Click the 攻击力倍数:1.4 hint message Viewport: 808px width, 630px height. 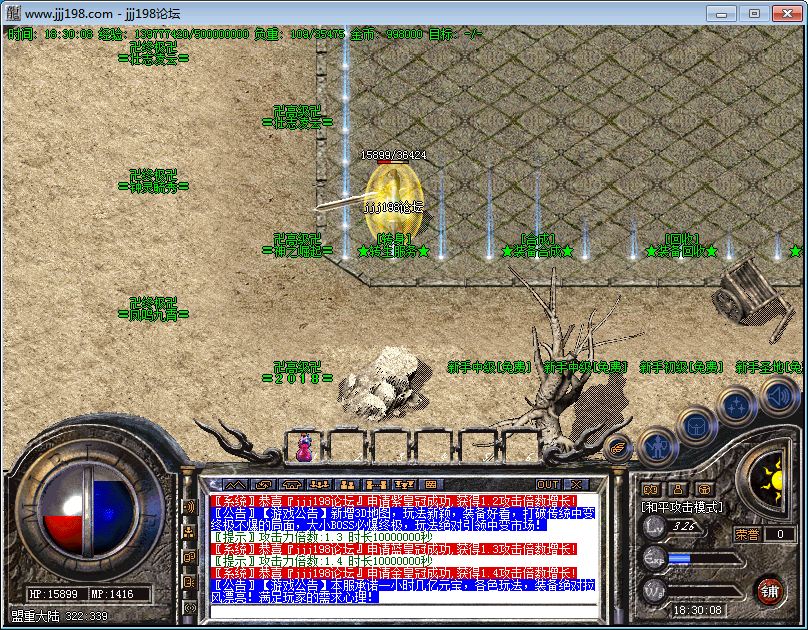322,561
